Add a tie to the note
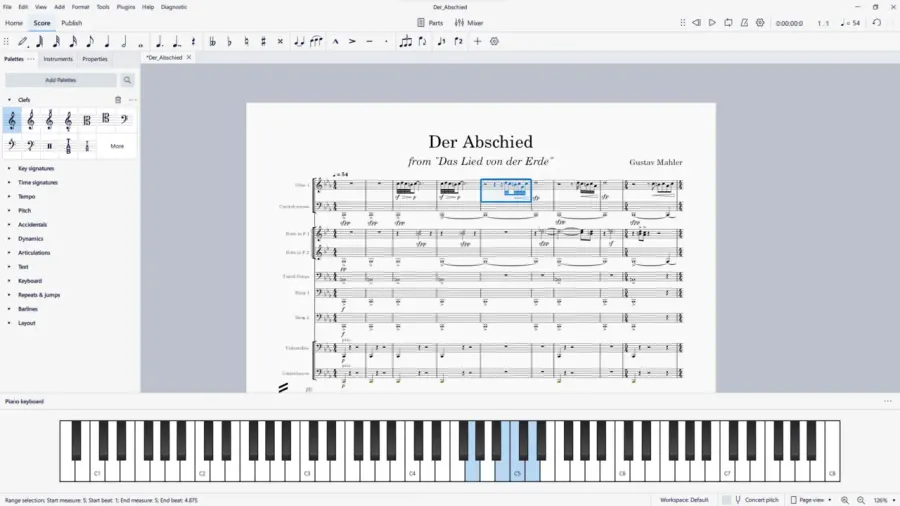900x506 pixels. [x=299, y=41]
